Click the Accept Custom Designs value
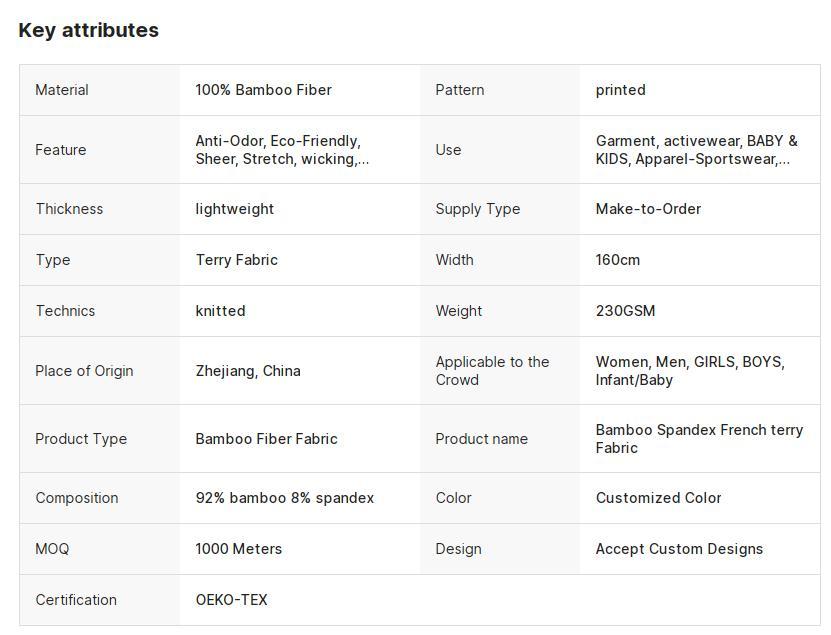Image resolution: width=831 pixels, height=635 pixels. (x=679, y=549)
